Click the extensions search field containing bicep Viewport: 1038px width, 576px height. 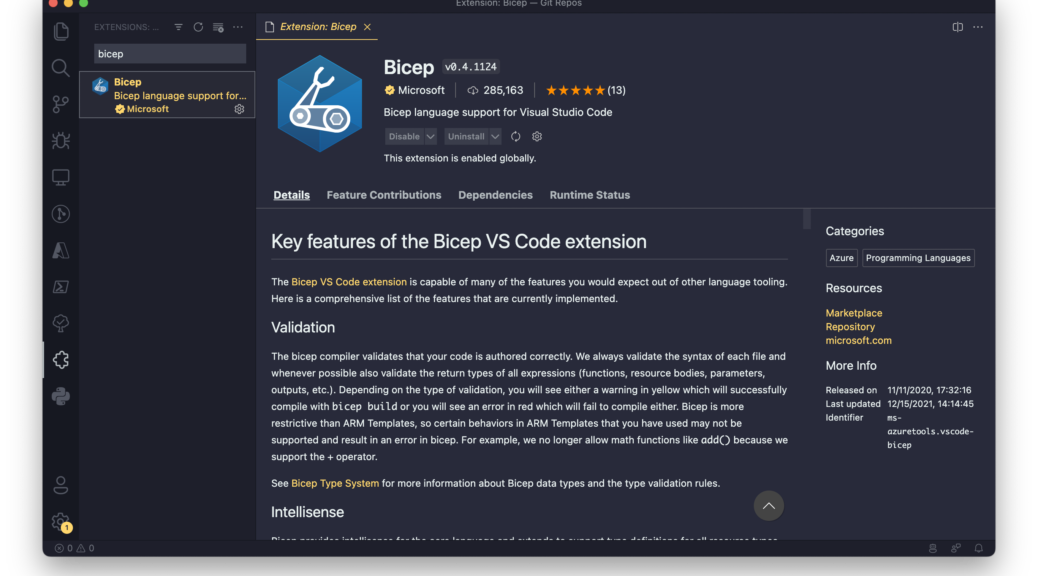[169, 54]
